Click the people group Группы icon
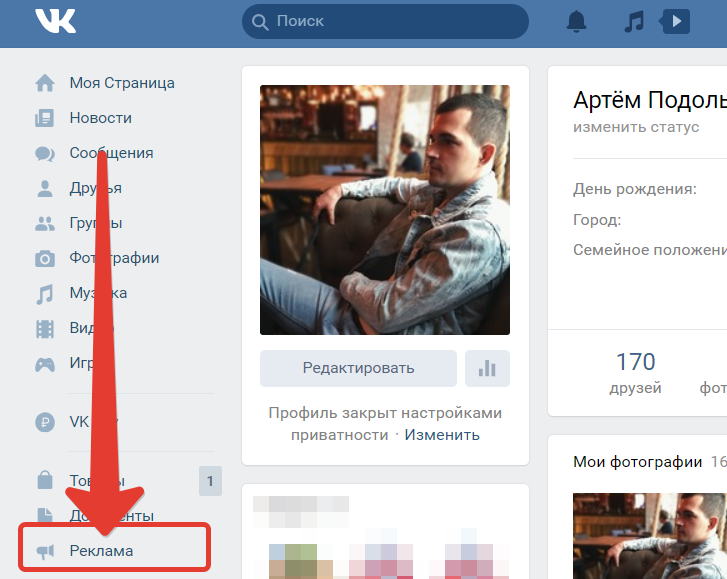Viewport: 727px width, 579px height. pos(45,223)
